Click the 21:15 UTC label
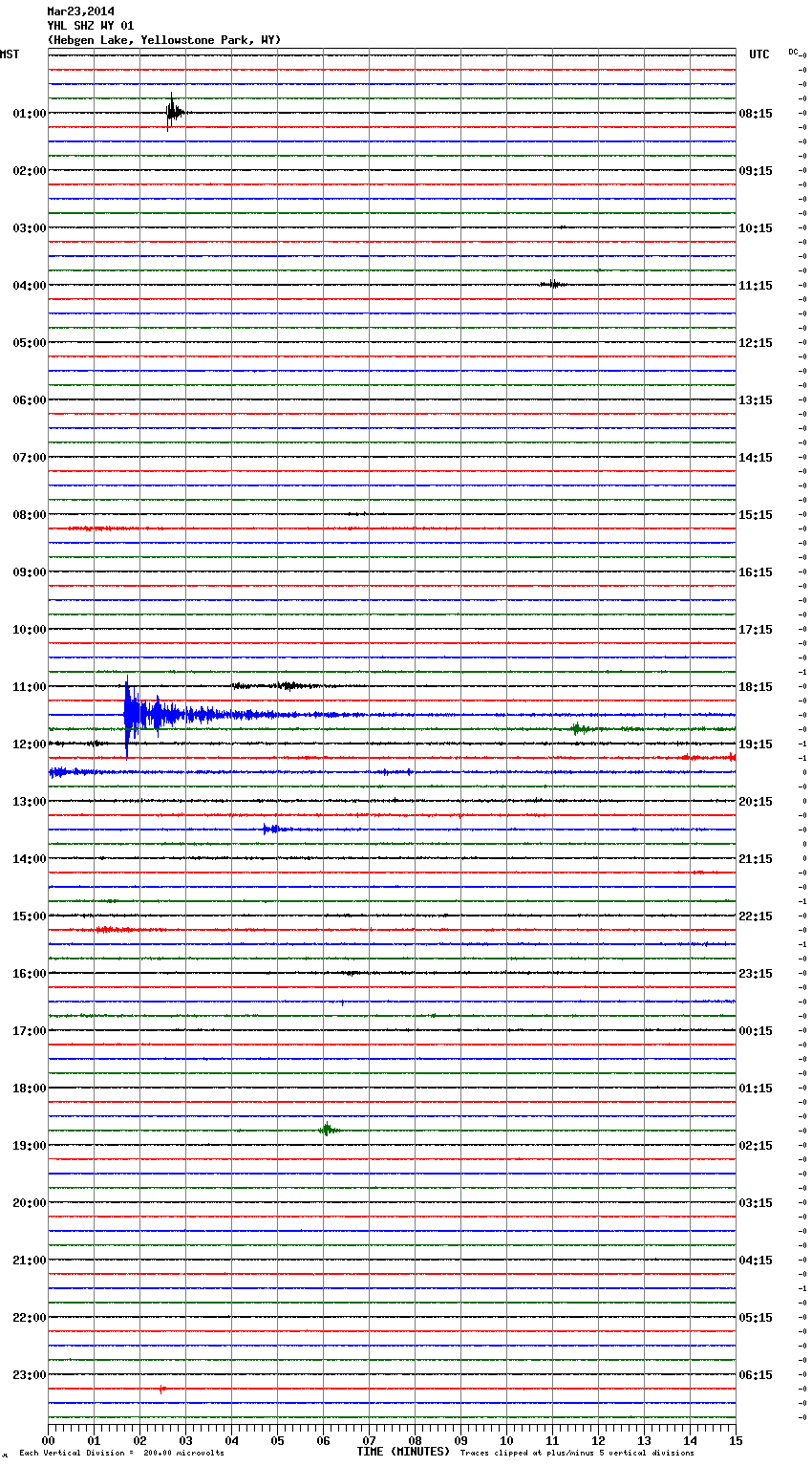This screenshot has height=1466, width=812. (756, 859)
